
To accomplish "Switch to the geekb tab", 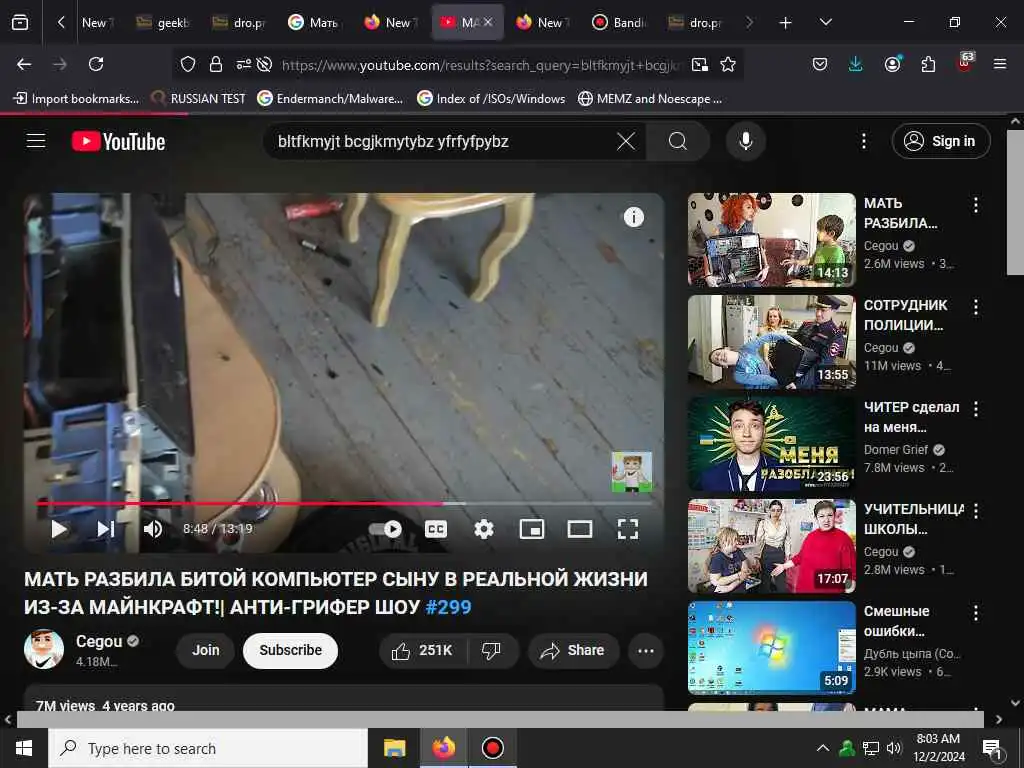I will (163, 22).
